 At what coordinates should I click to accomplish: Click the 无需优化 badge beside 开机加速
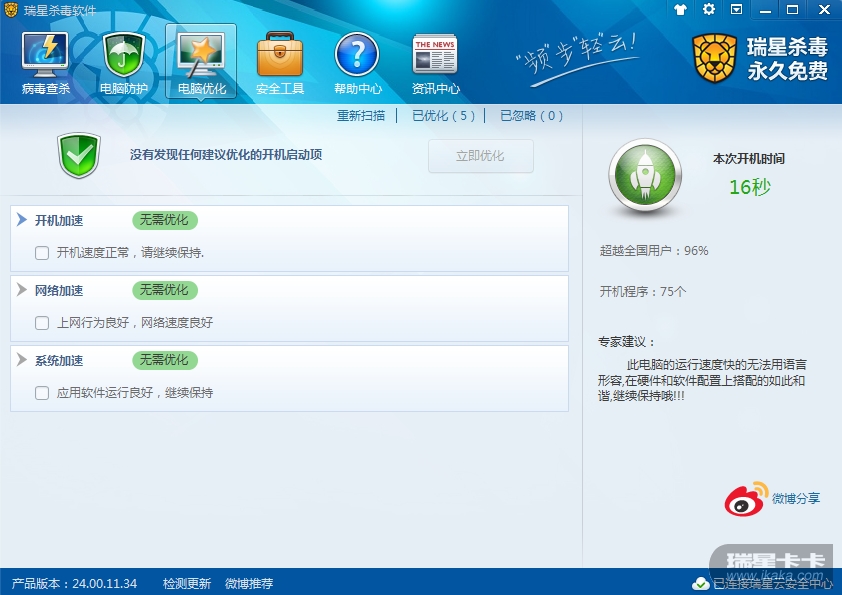165,220
